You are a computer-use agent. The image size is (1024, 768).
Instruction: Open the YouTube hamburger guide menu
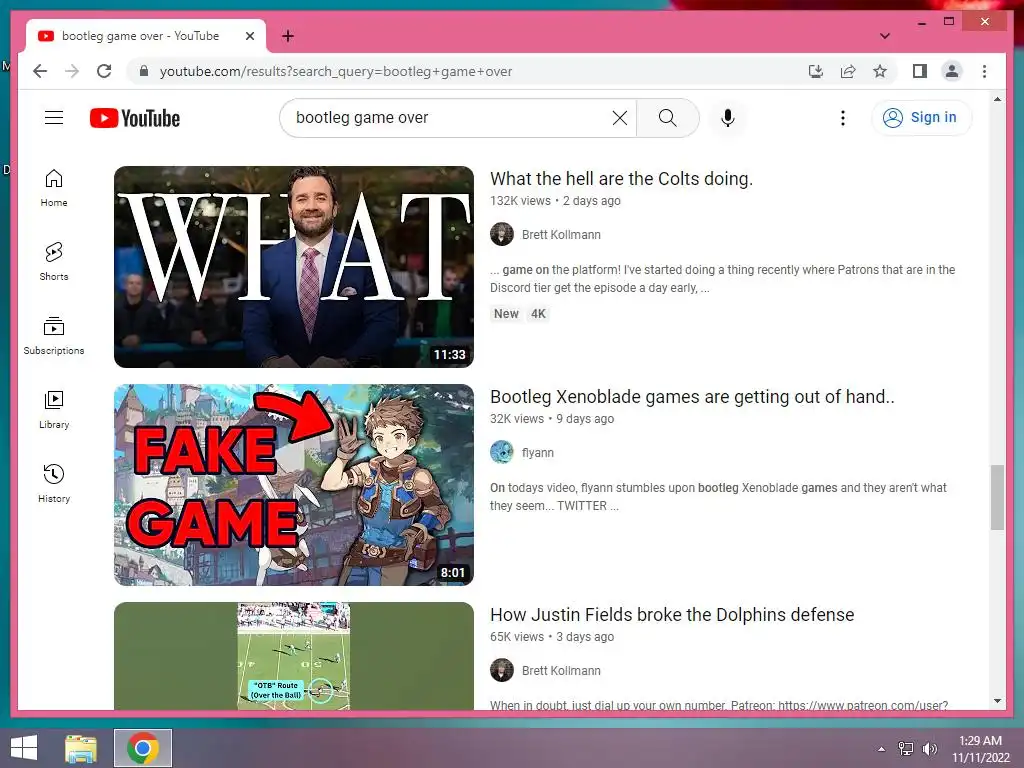[54, 118]
